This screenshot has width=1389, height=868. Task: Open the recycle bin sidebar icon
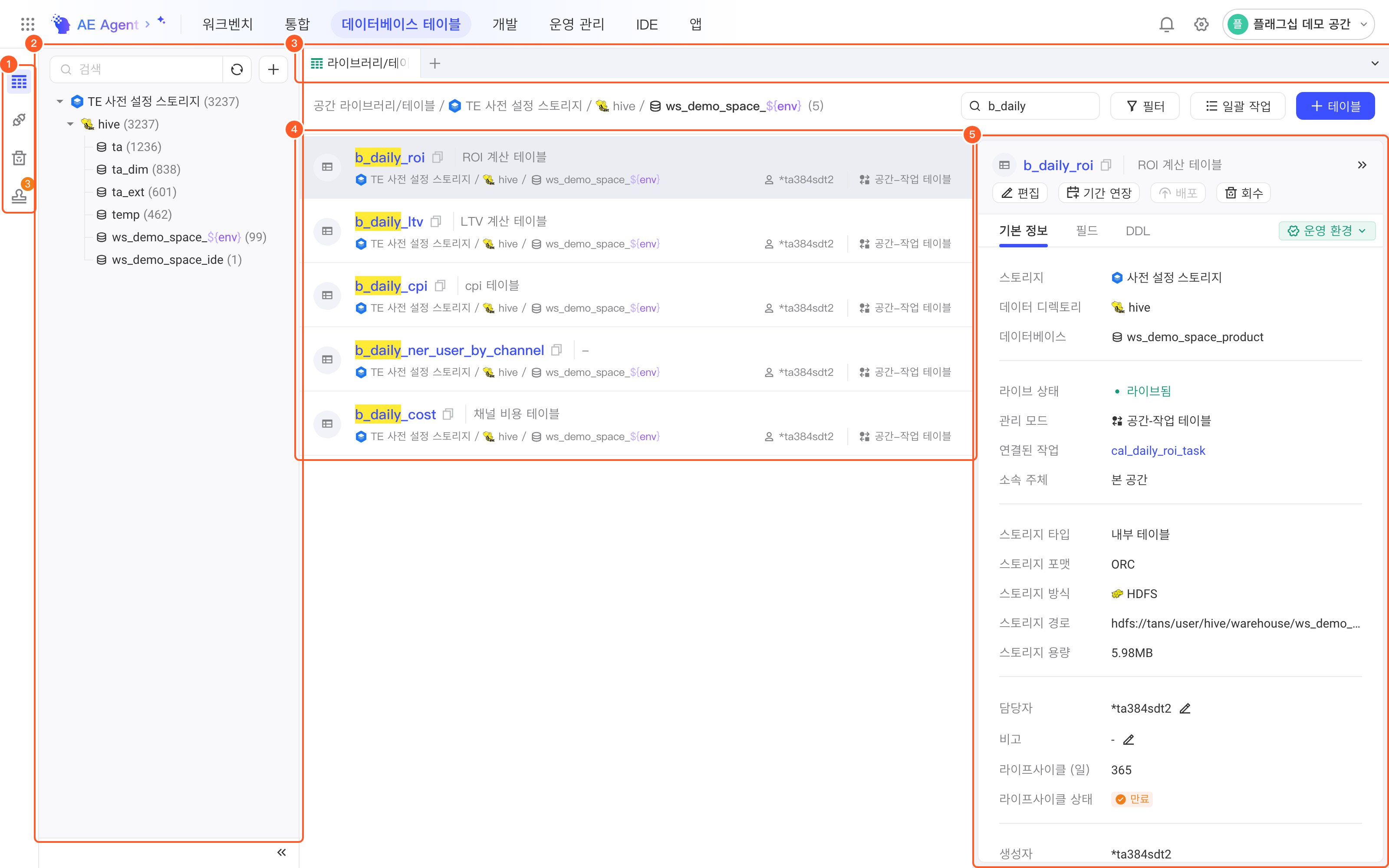(x=19, y=158)
